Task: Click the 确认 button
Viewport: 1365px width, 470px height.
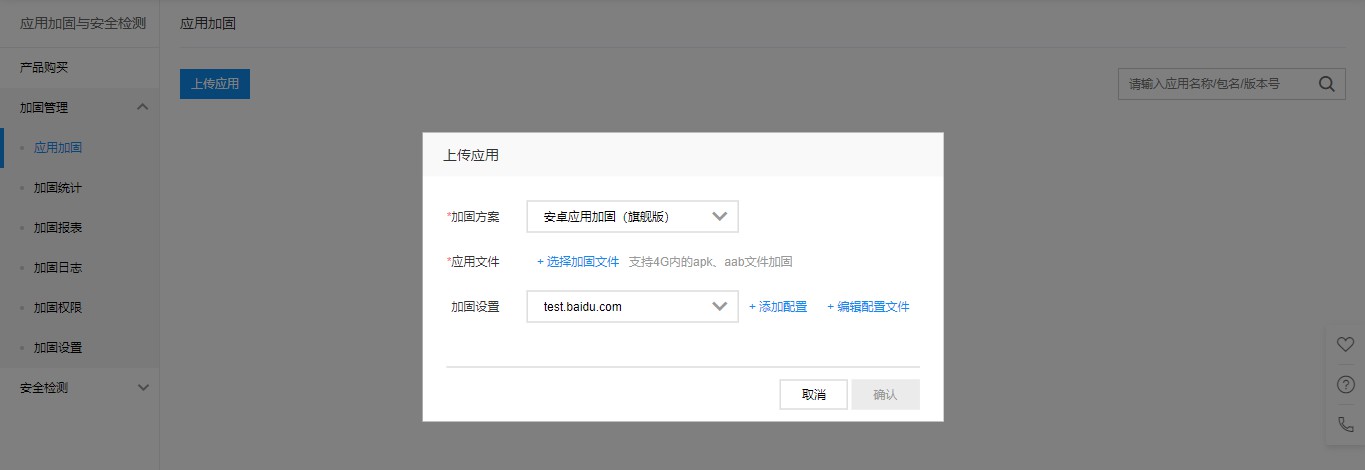Action: coord(885,394)
